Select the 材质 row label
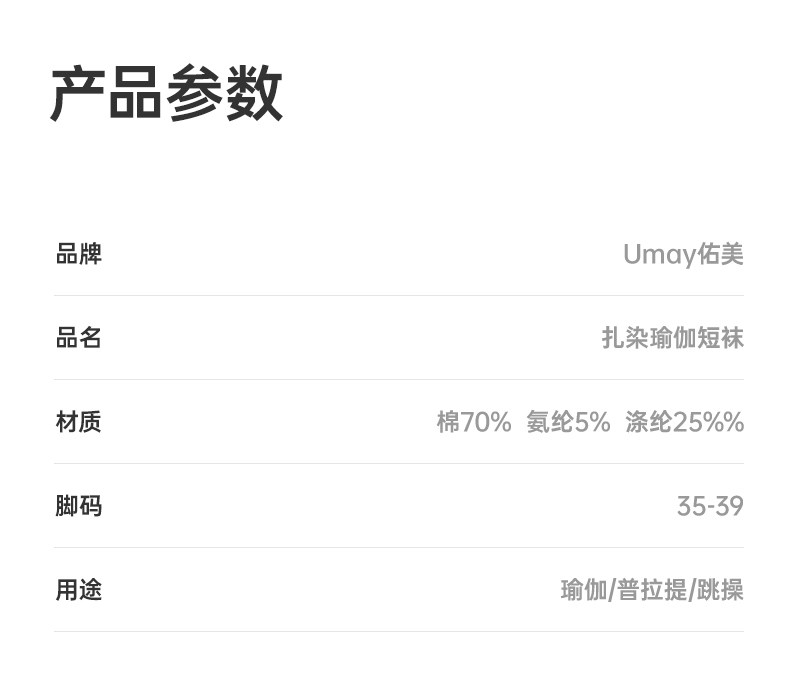Viewport: 790px width, 695px height. coord(78,422)
